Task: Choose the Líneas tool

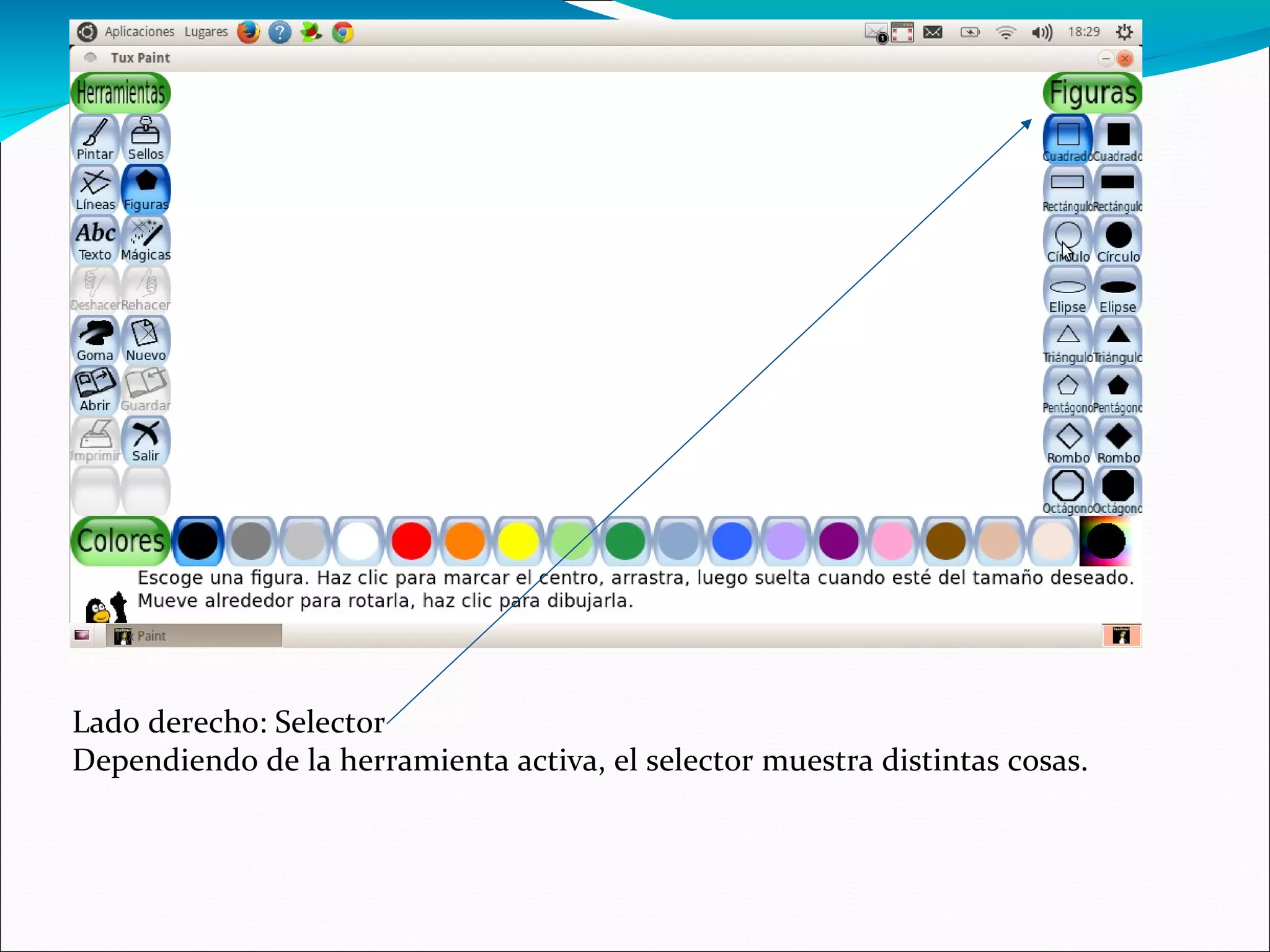Action: point(95,189)
